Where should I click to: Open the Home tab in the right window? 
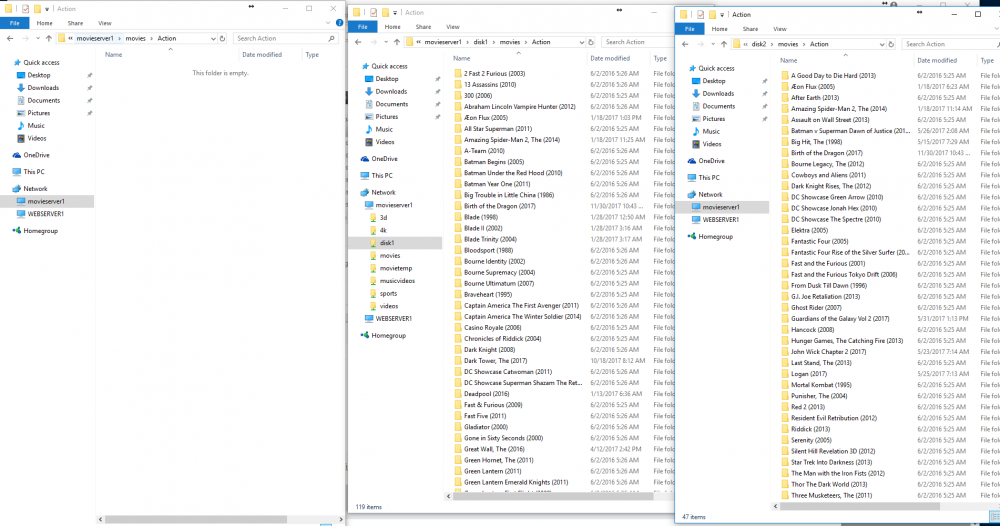(719, 29)
